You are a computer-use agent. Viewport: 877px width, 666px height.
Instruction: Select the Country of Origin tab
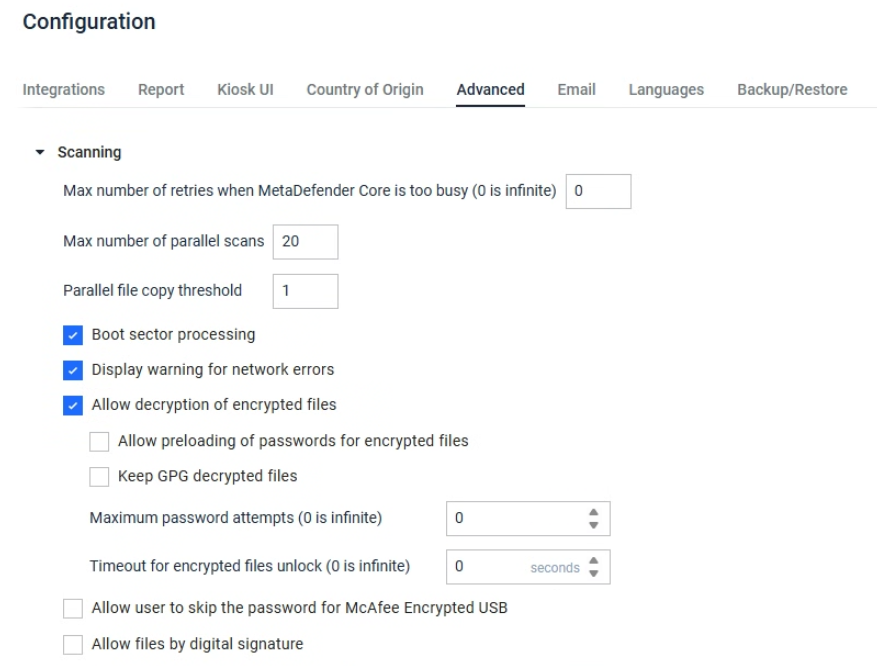[364, 90]
